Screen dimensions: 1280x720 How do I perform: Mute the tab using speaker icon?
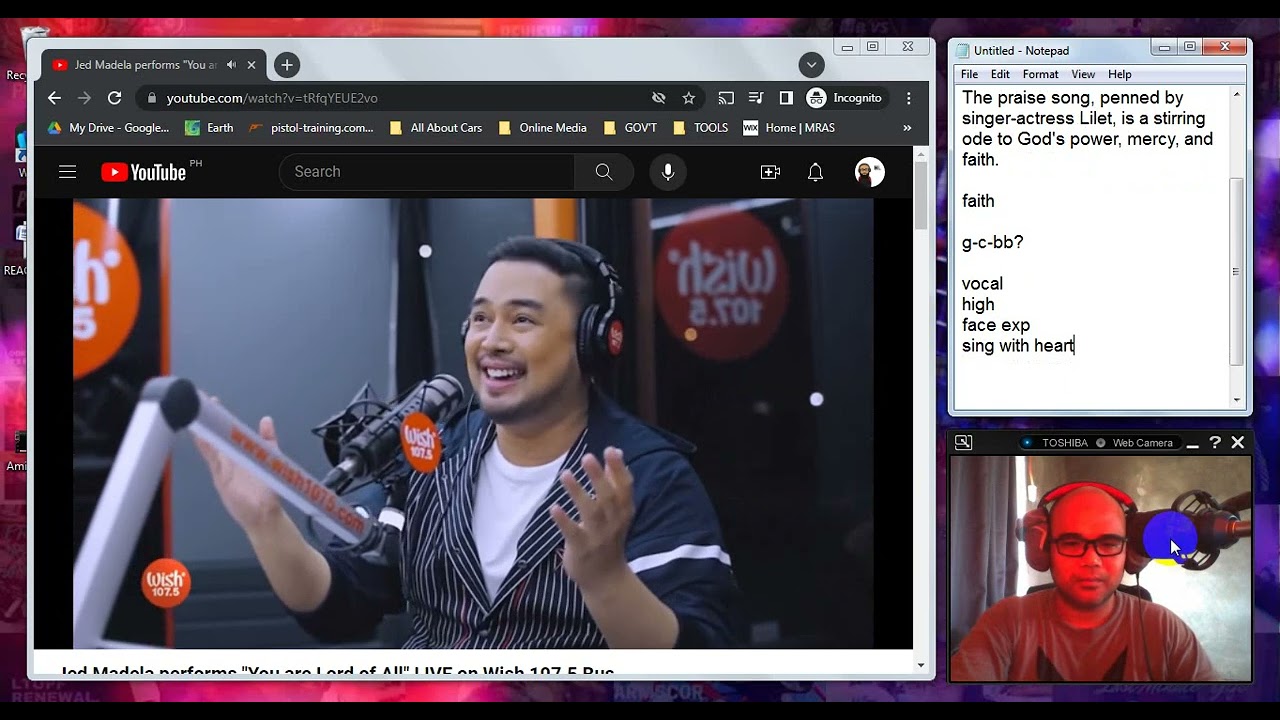[231, 65]
